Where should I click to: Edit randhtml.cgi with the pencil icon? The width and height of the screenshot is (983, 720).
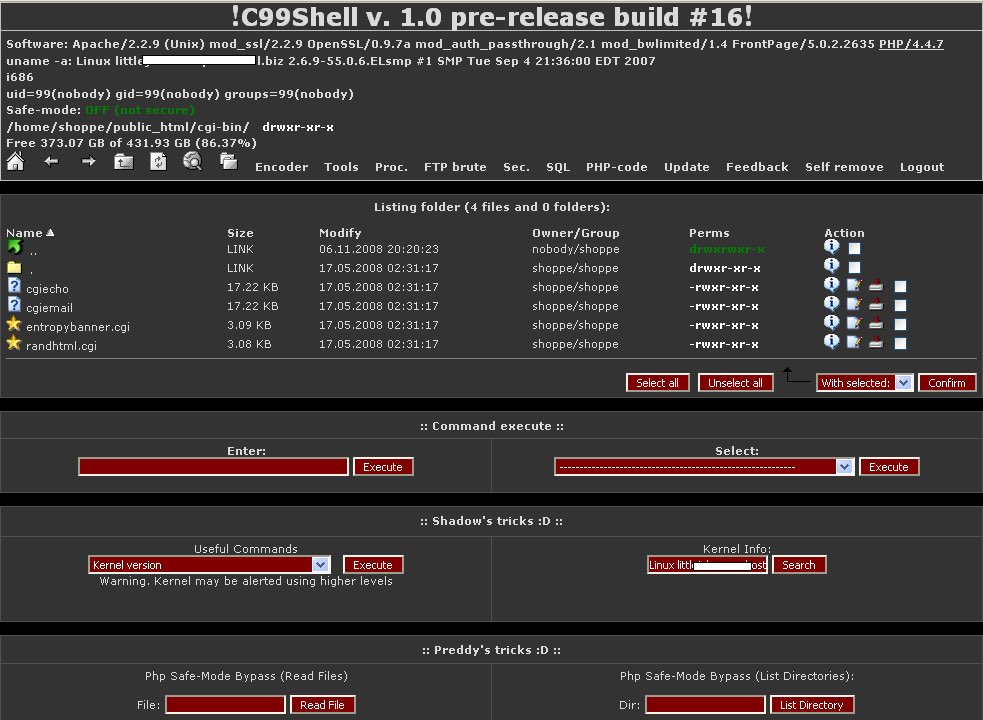[x=854, y=342]
